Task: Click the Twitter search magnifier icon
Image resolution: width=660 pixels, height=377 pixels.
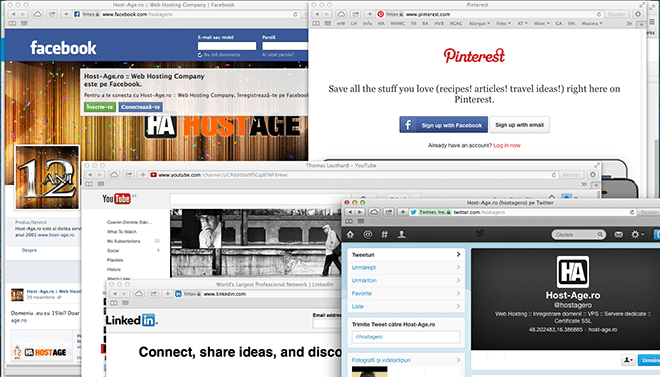Action: point(600,234)
